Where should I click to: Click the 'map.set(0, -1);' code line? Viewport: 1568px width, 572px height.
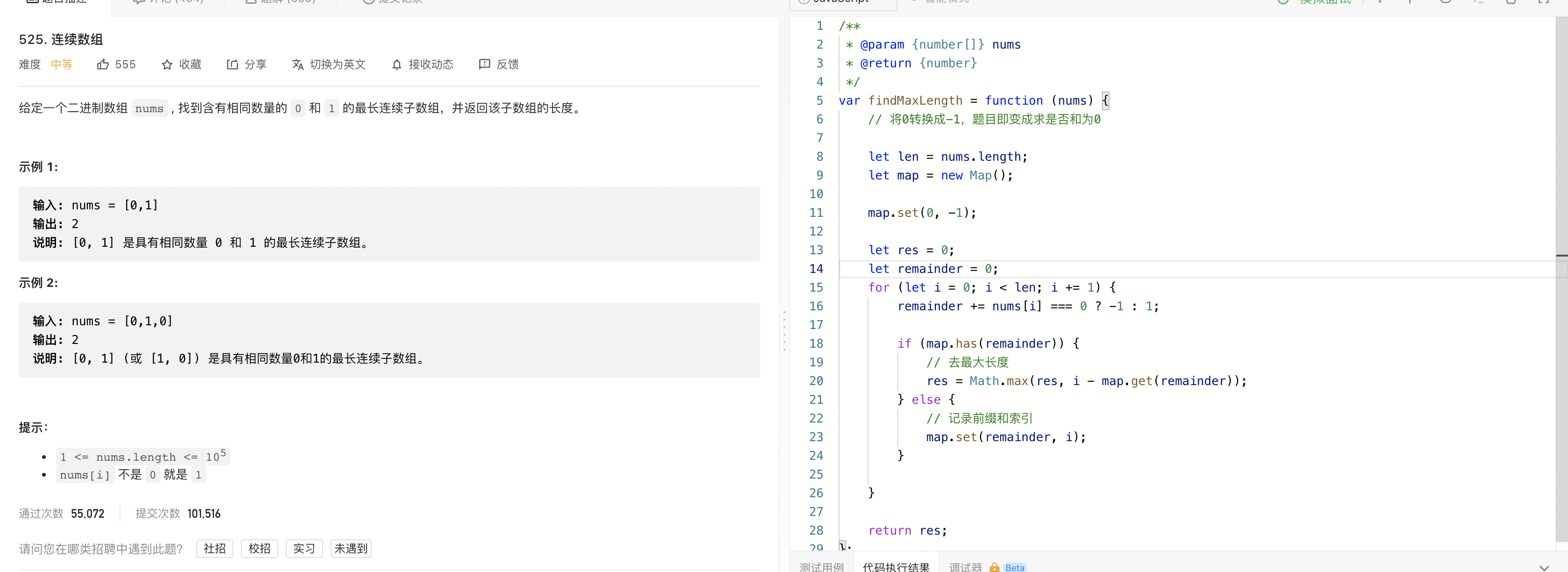click(x=922, y=213)
